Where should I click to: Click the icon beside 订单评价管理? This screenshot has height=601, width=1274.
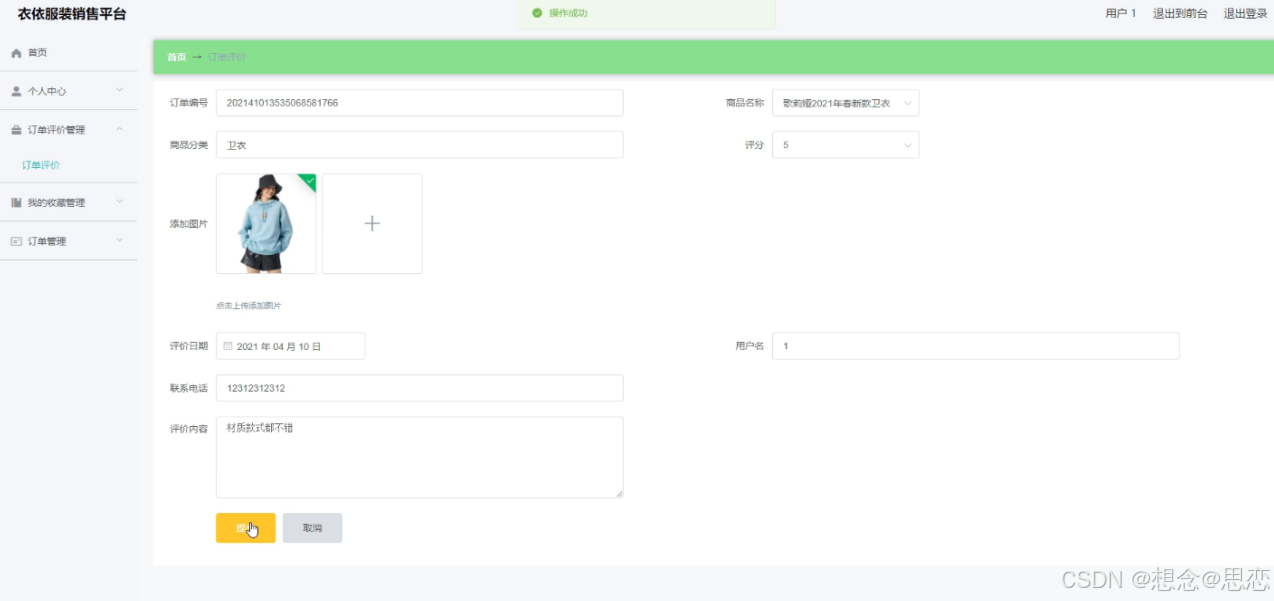click(16, 130)
